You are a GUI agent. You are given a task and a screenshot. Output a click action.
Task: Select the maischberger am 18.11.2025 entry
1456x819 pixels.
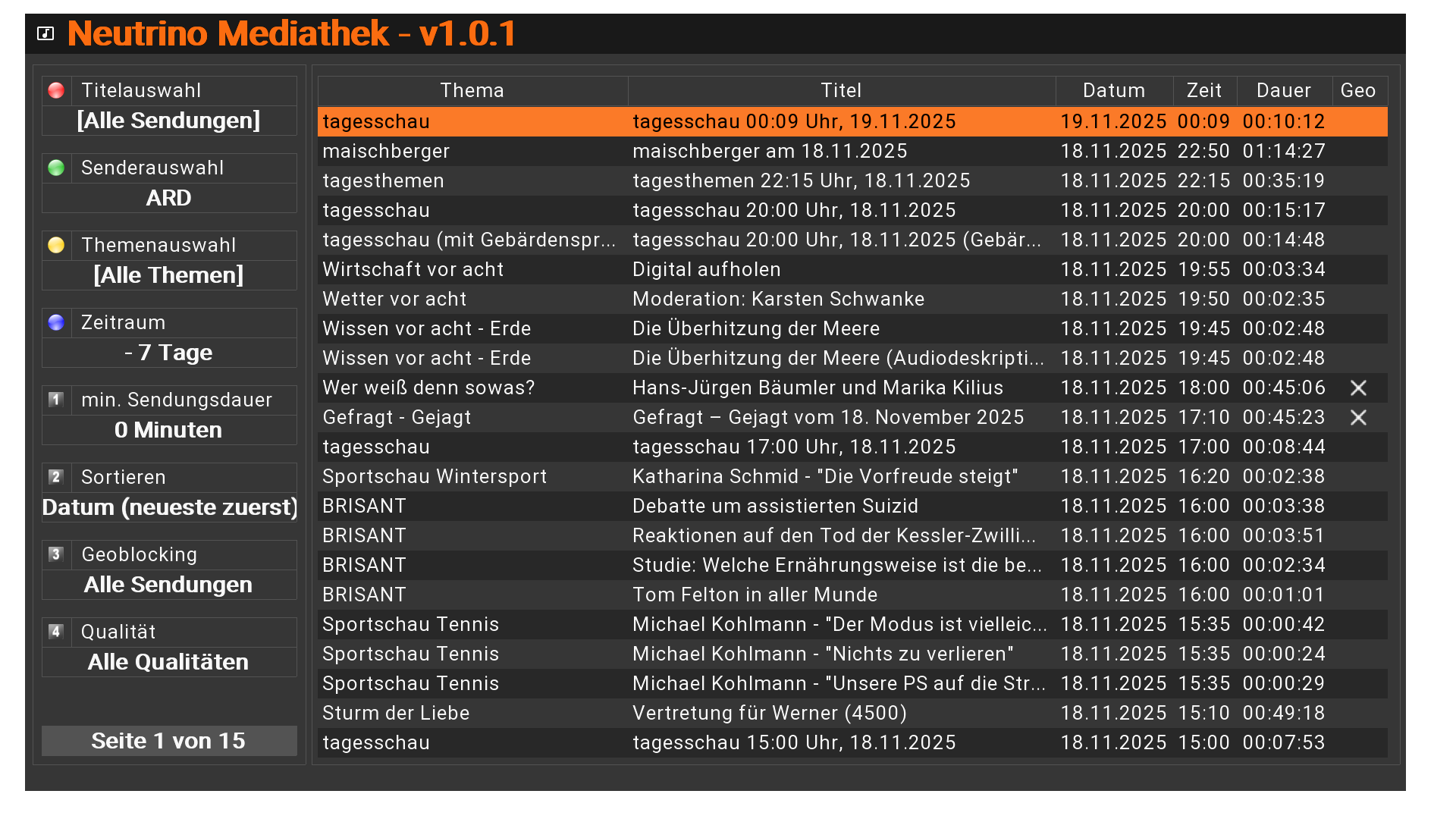point(770,151)
